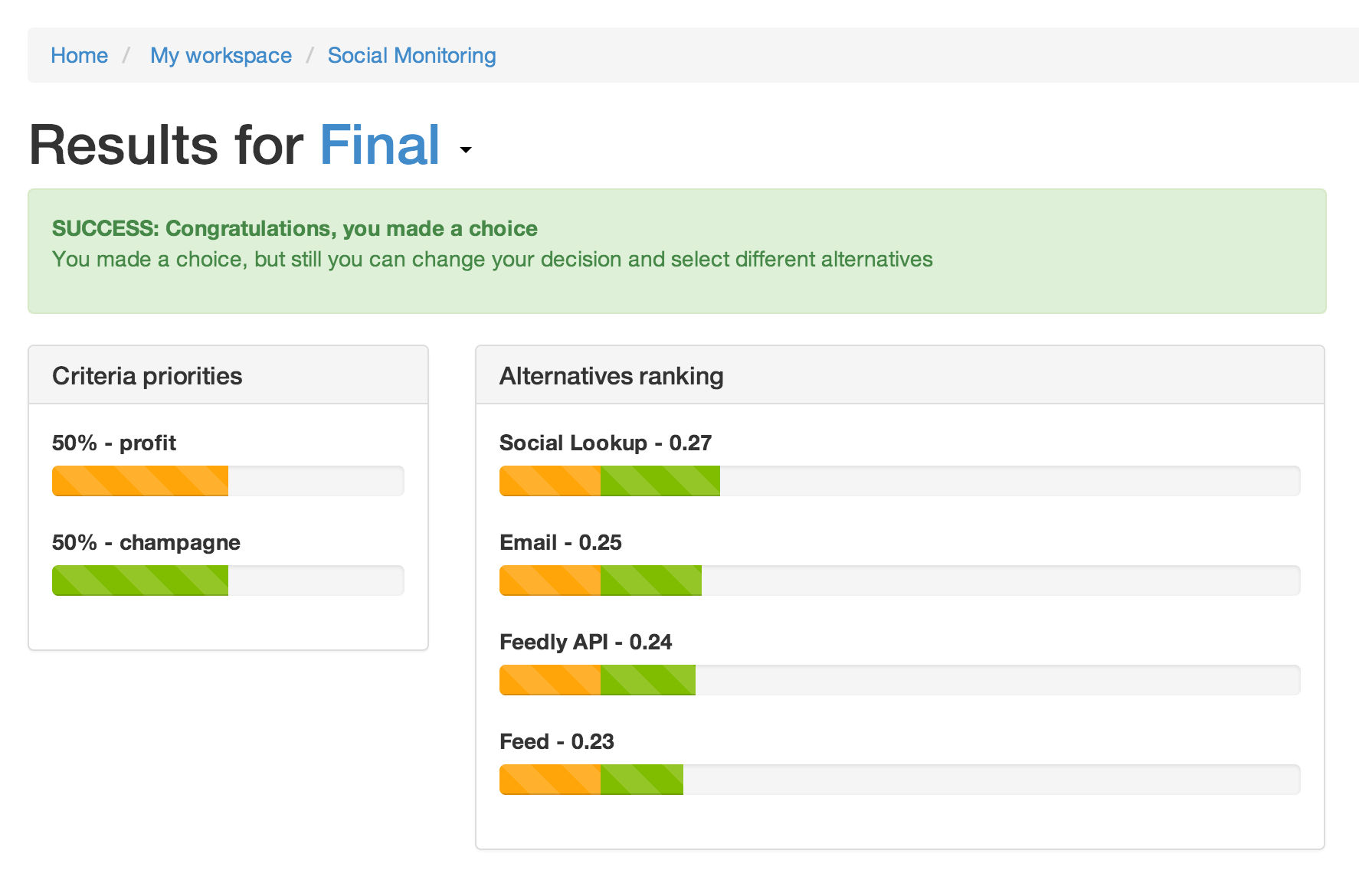Click the '50% - champagne' label

coord(146,543)
